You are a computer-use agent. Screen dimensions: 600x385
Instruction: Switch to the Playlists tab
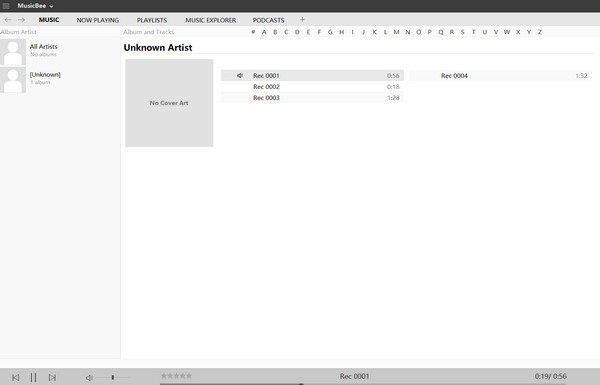pyautogui.click(x=152, y=20)
